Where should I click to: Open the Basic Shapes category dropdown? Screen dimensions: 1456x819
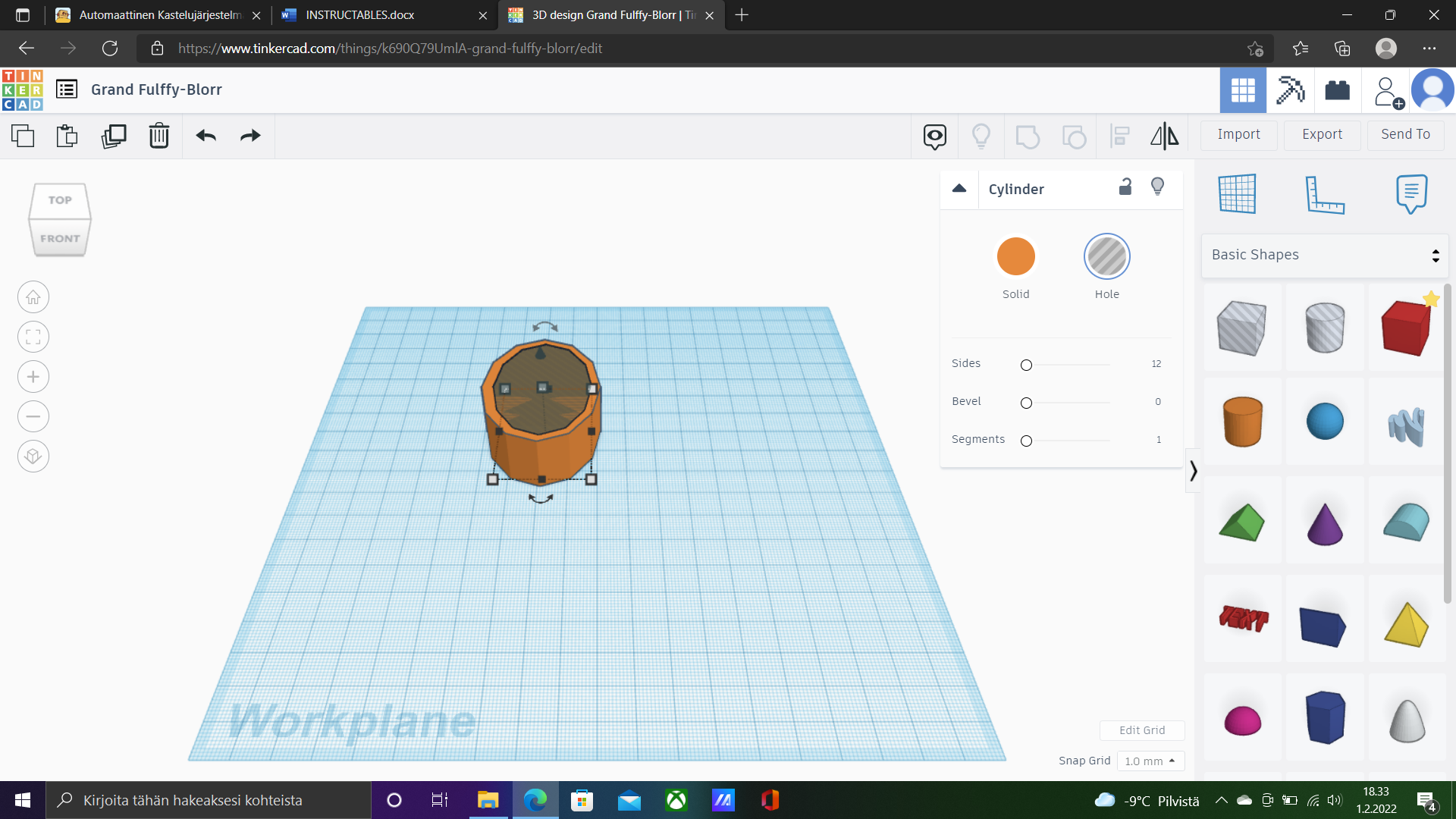(1325, 255)
